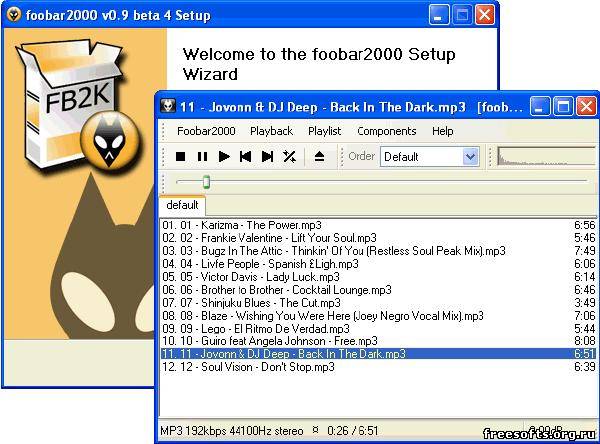Click the 0:26 / 6:51 playback time
This screenshot has width=600, height=444.
tap(352, 431)
